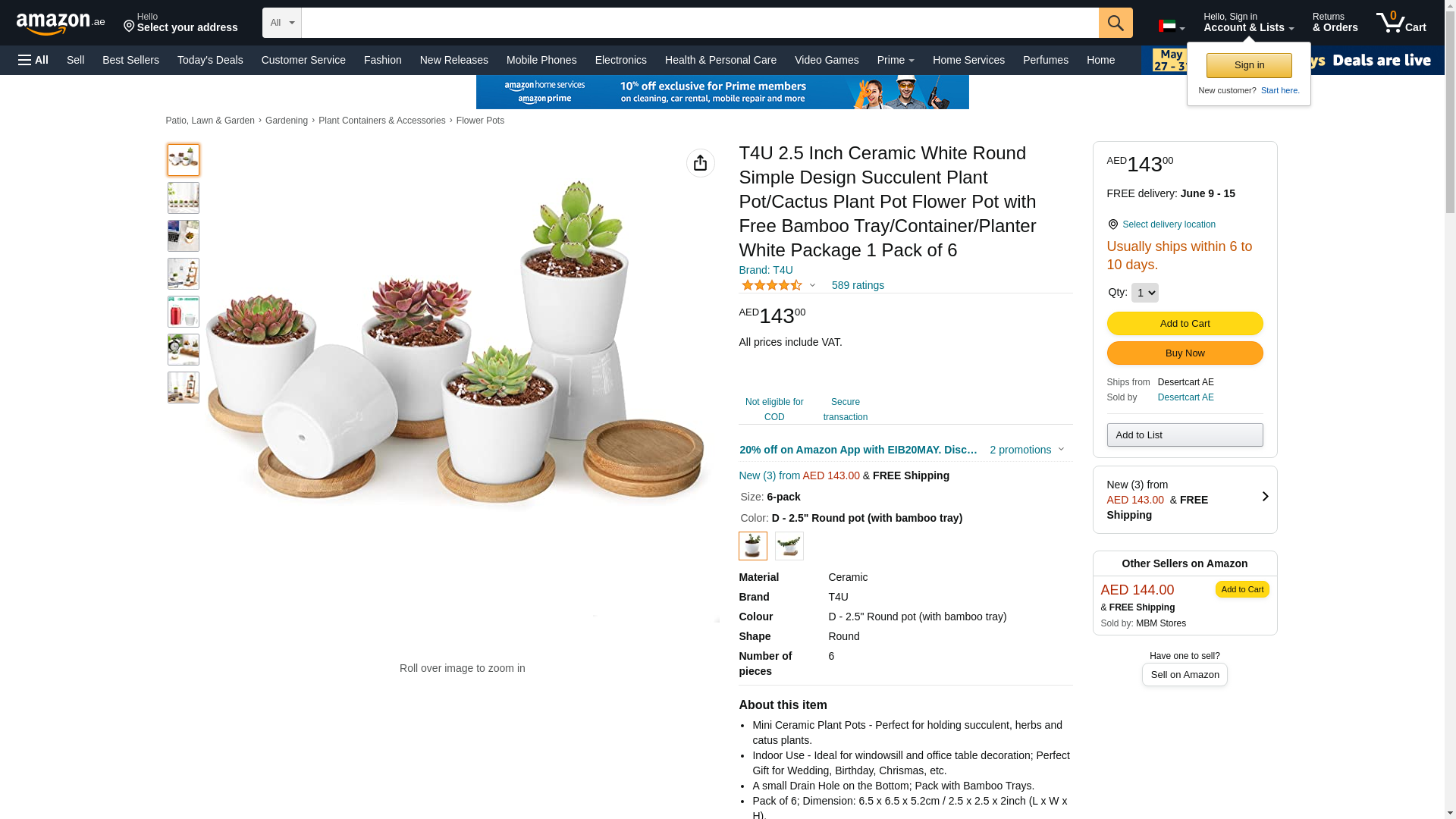Click the Amazon.ae logo
The image size is (1456, 819).
click(x=61, y=24)
